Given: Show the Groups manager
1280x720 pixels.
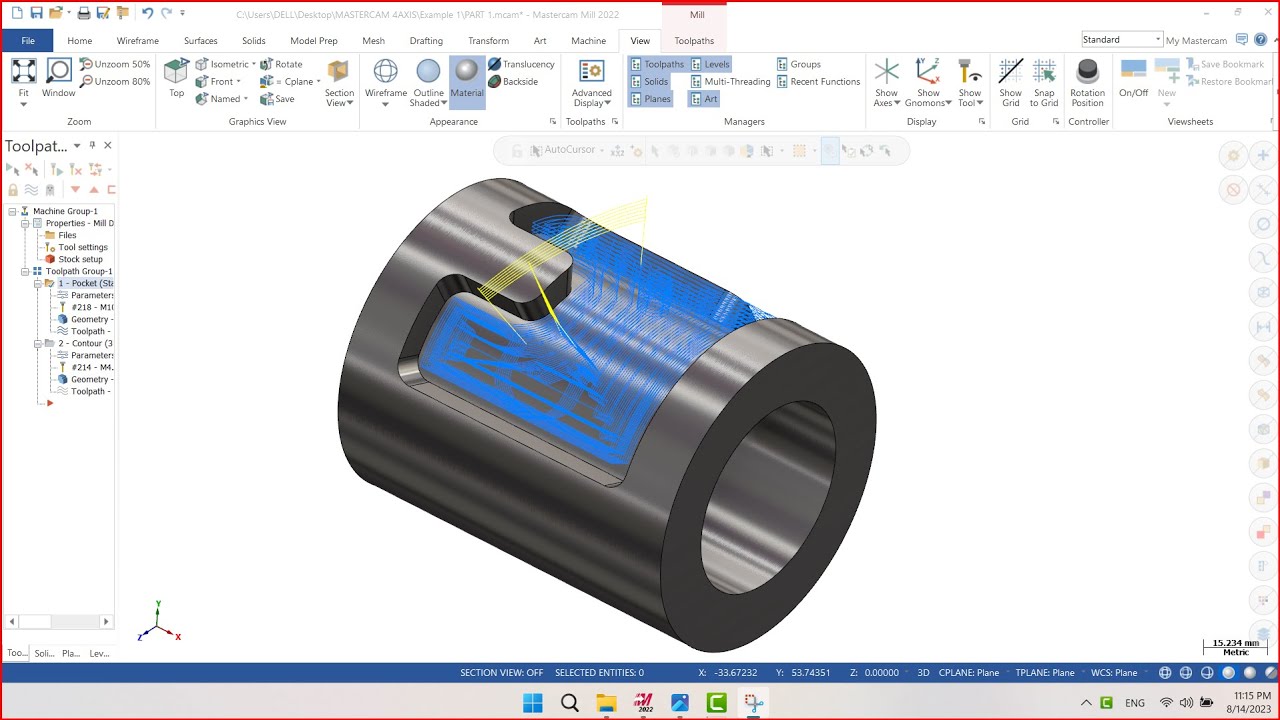Looking at the screenshot, I should click(798, 64).
